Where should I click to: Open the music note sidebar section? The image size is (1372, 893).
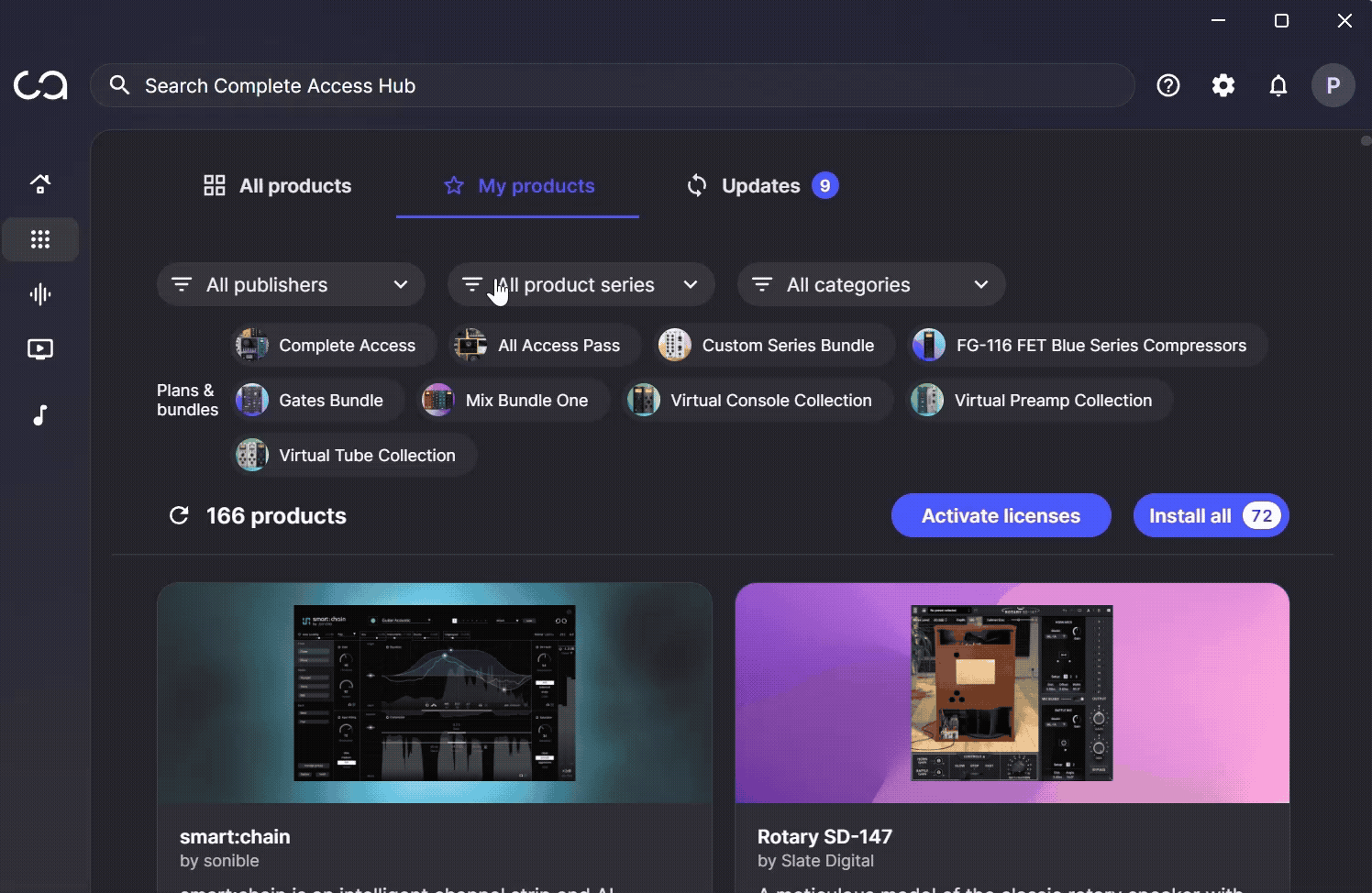pos(40,414)
